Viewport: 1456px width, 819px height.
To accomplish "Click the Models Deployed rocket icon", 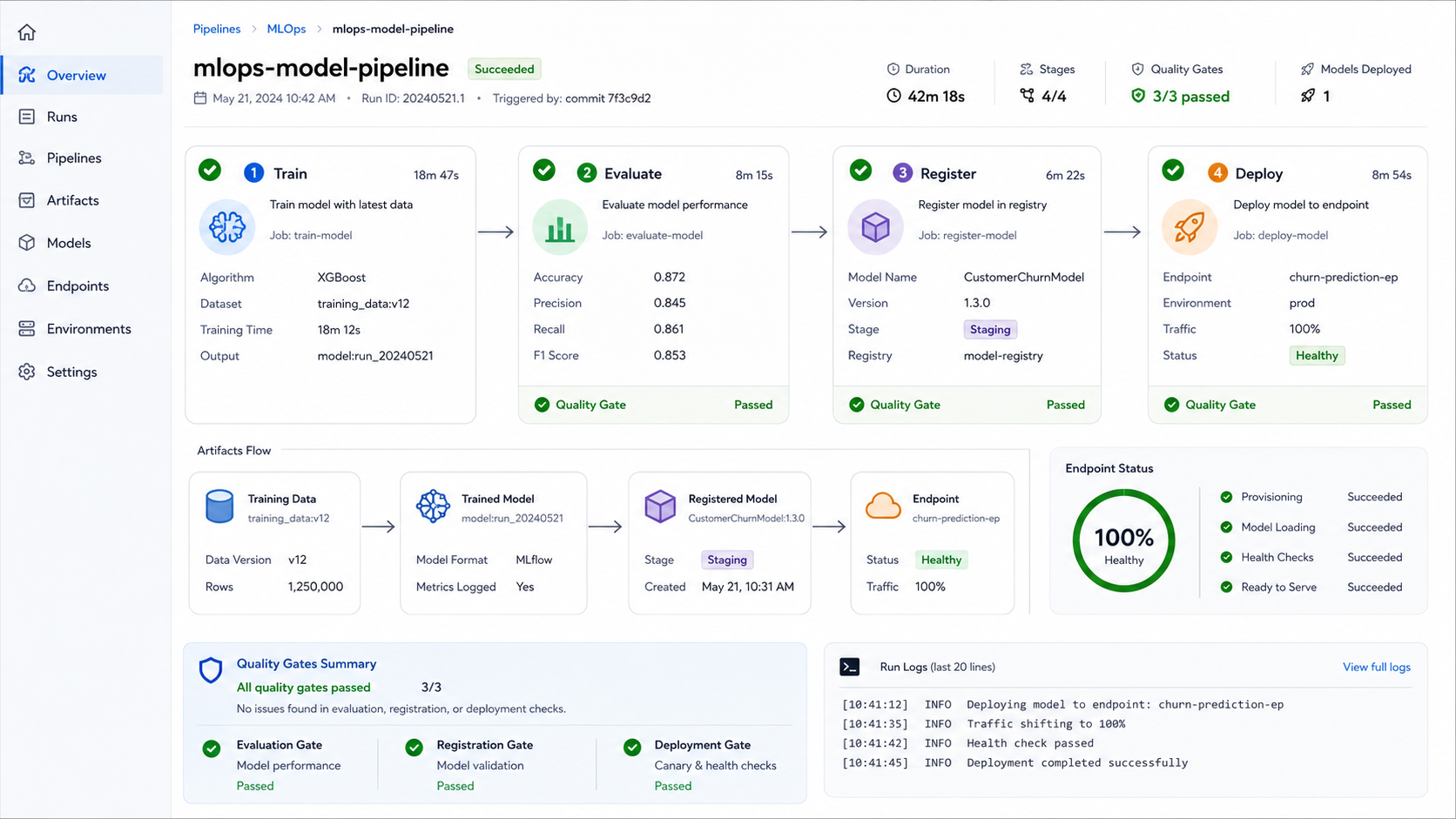I will 1308,96.
